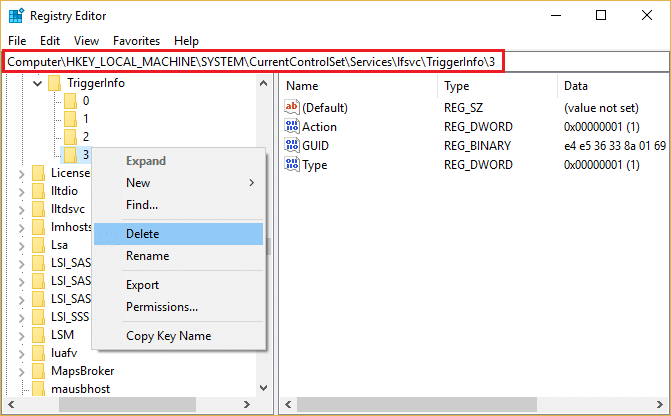
Task: Click the tree pane scroll down arrow
Action: tap(264, 388)
